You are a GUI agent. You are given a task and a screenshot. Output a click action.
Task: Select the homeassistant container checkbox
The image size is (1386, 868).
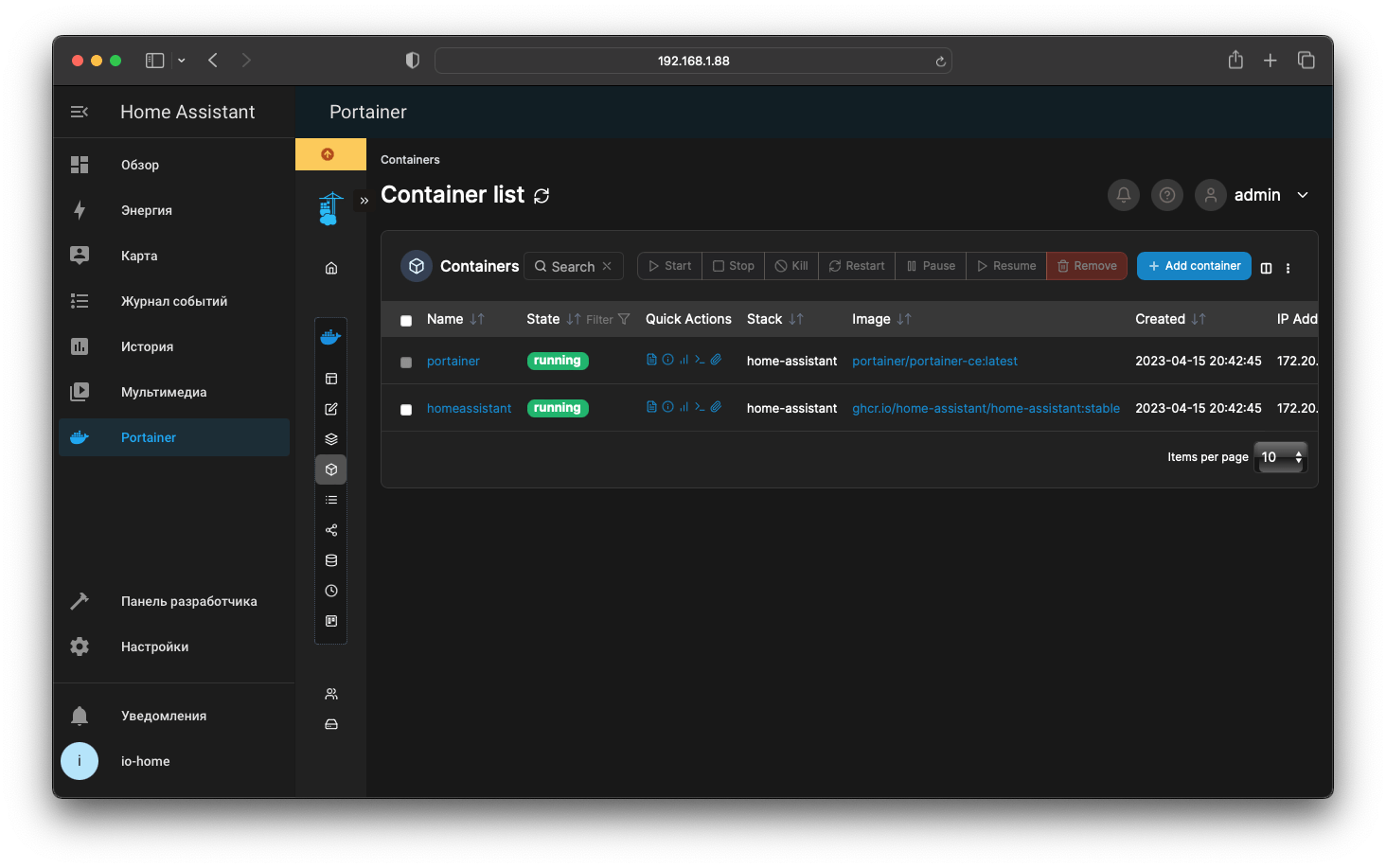[x=406, y=410]
